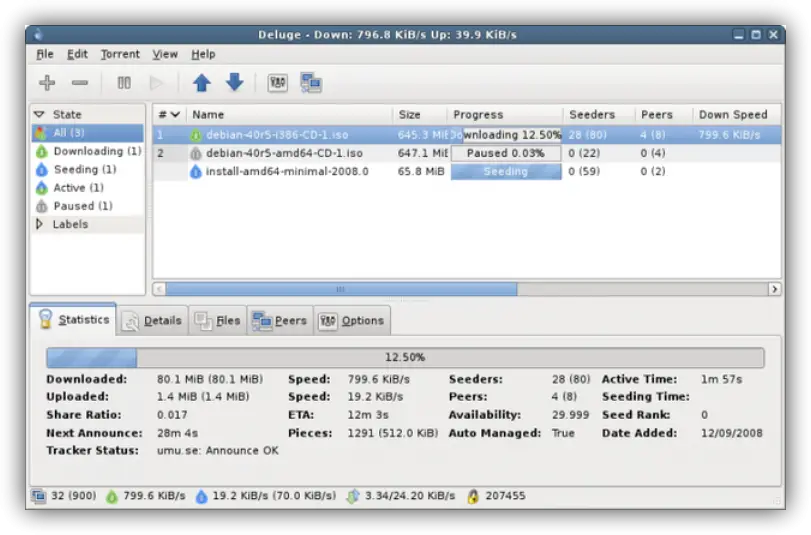Pause the torrent with the toolbar pause icon

[124, 83]
